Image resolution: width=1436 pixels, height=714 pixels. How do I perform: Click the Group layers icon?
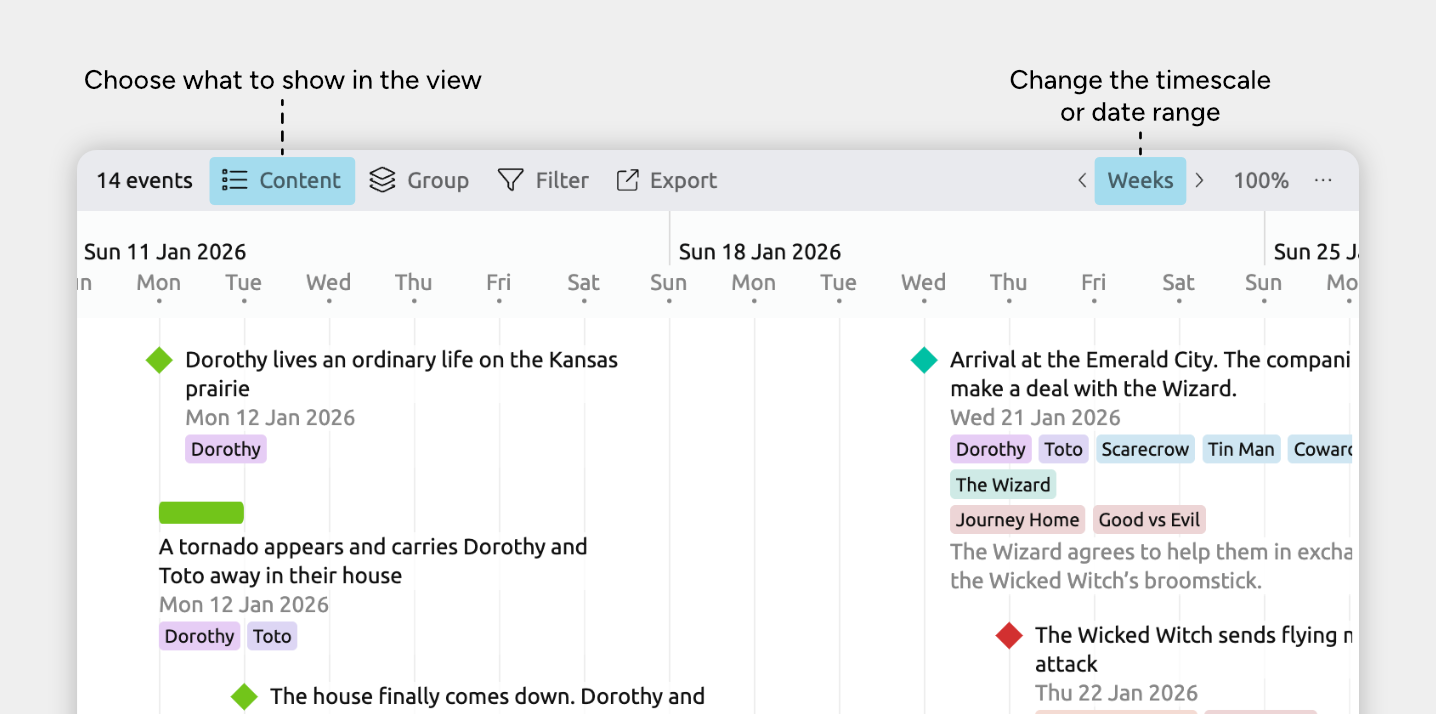(382, 180)
